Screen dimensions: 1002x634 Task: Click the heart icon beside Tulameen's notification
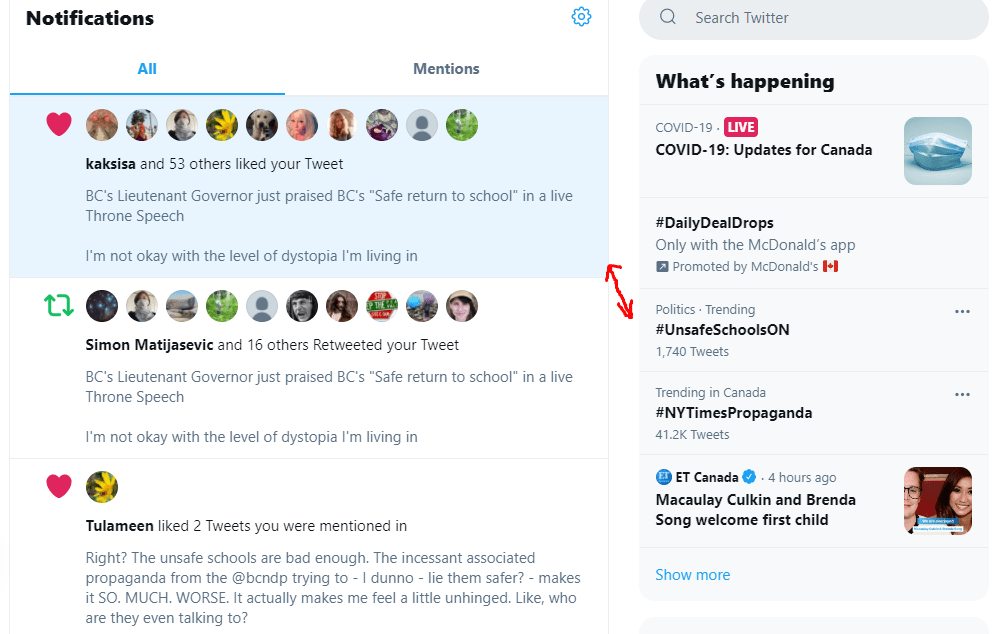(x=59, y=487)
